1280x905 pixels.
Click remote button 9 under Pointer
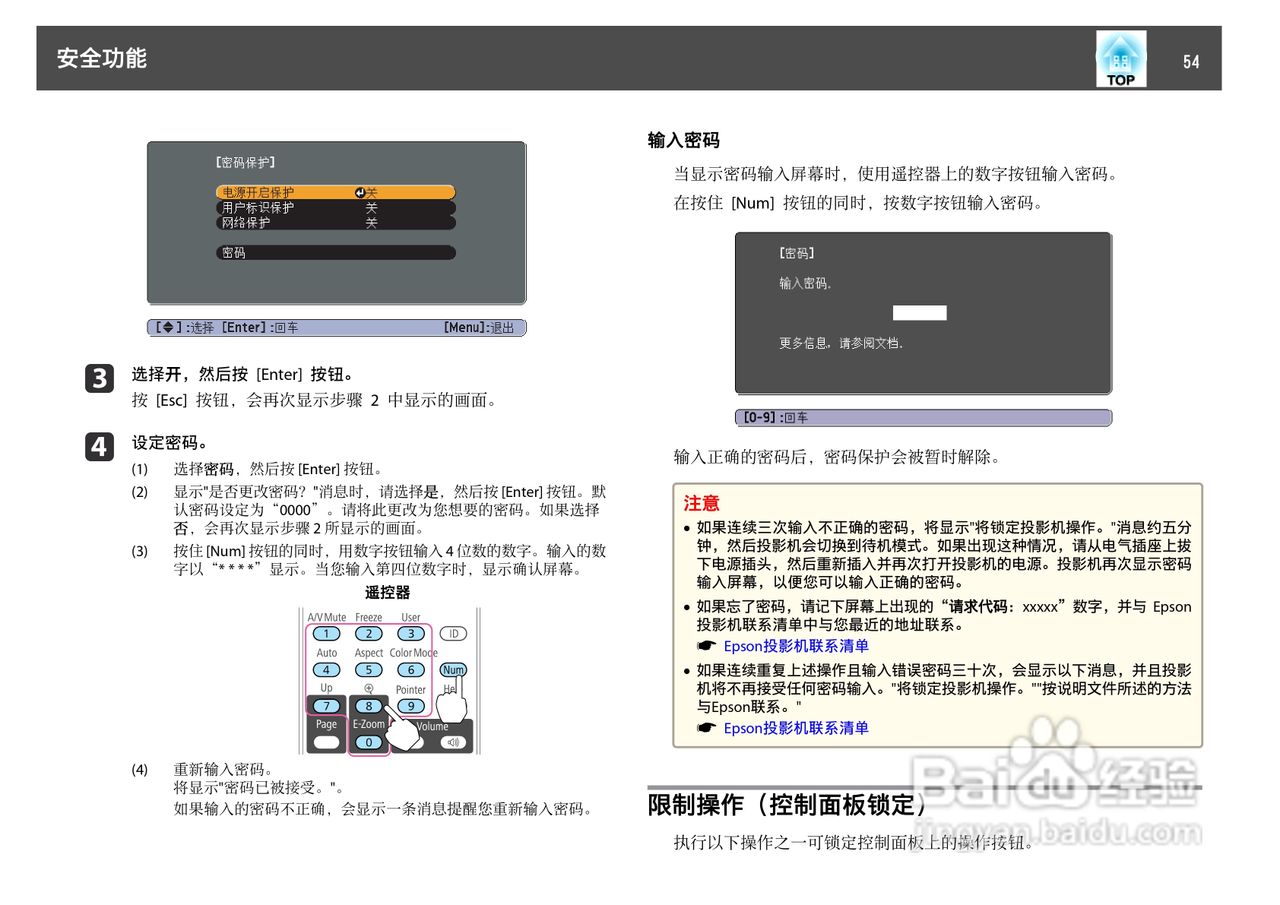pyautogui.click(x=411, y=706)
